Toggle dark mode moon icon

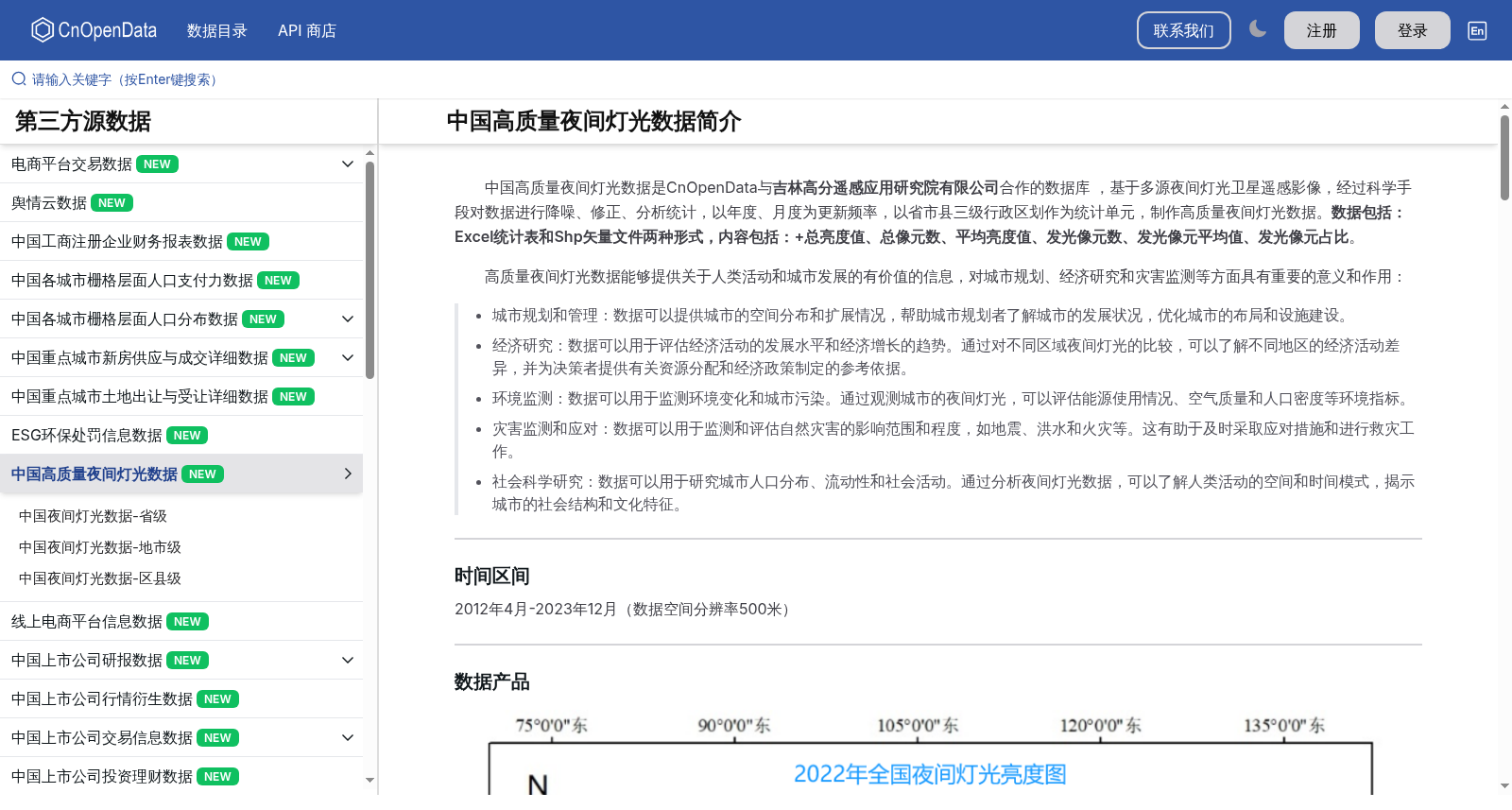pos(1257,29)
